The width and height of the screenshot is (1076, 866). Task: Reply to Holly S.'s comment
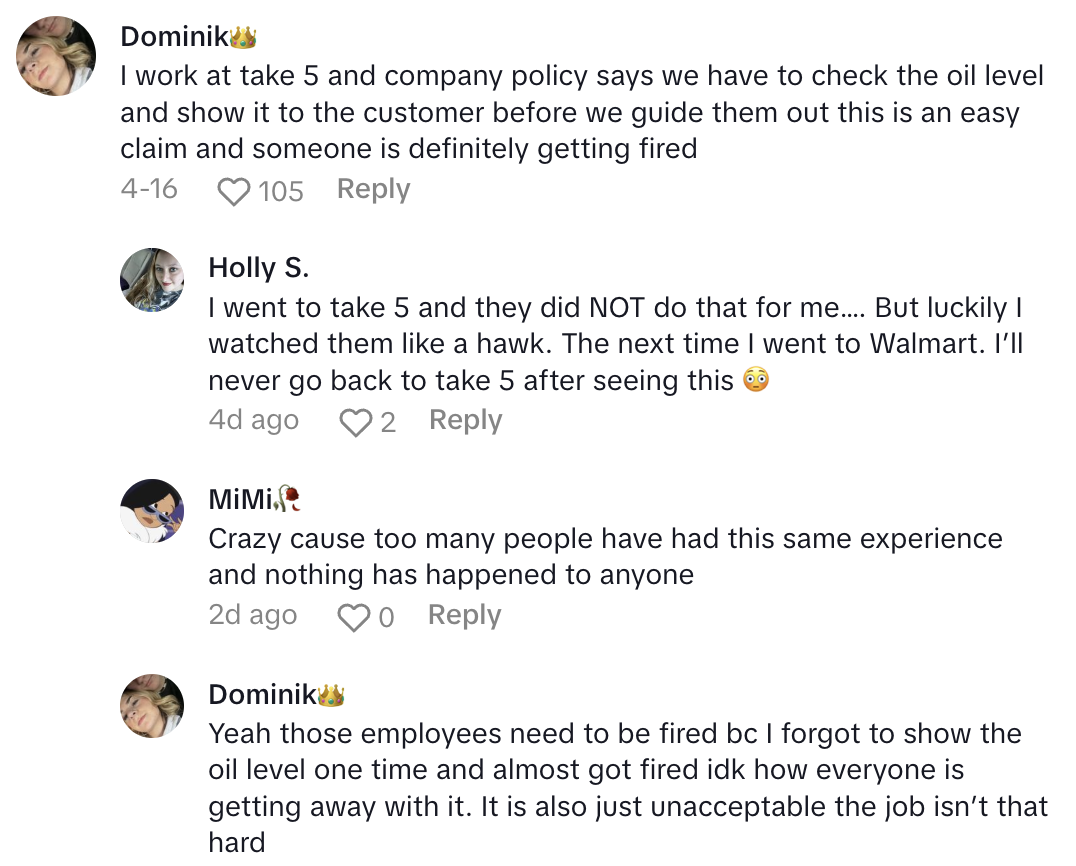click(x=465, y=421)
